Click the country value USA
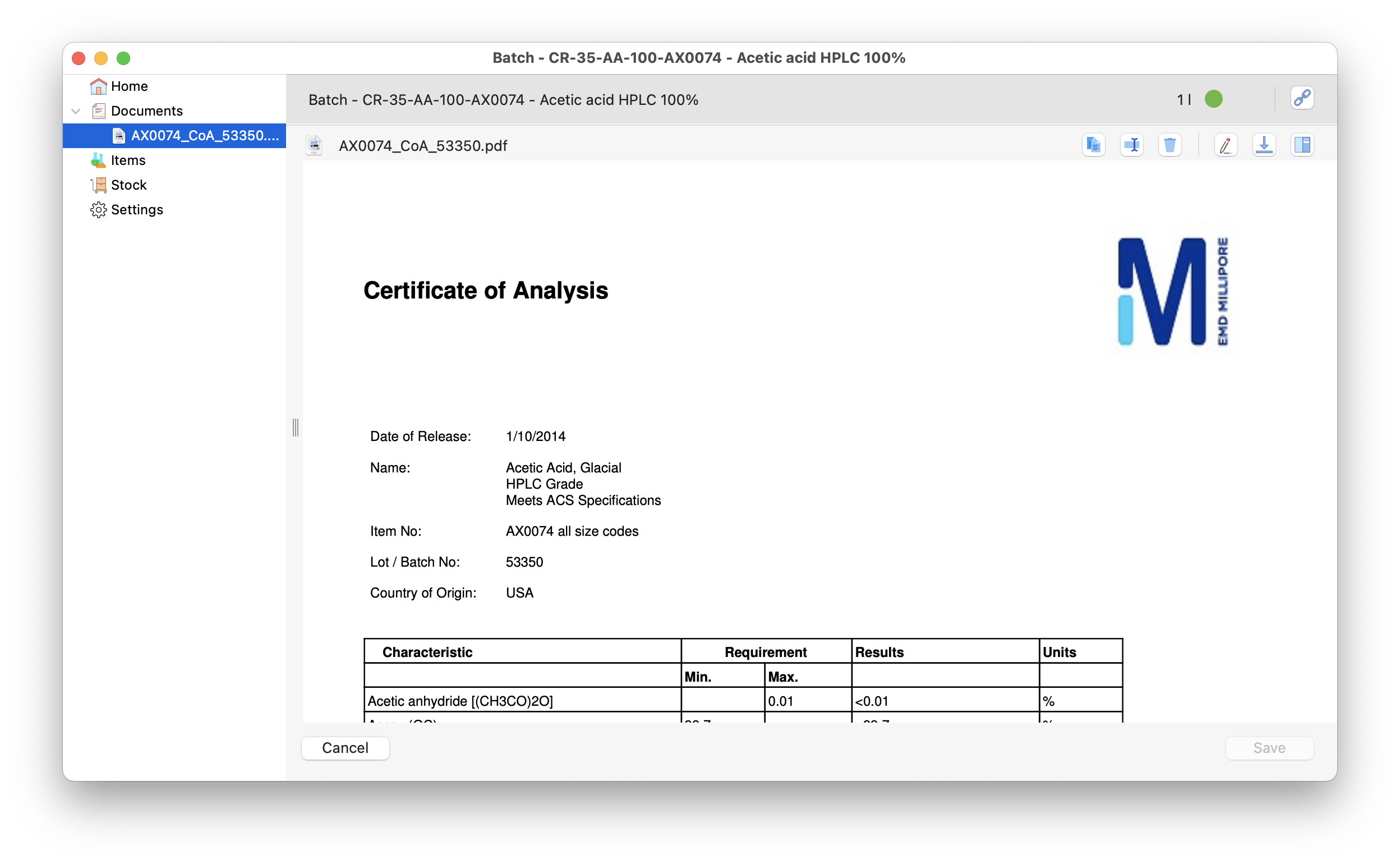The width and height of the screenshot is (1400, 864). click(519, 593)
